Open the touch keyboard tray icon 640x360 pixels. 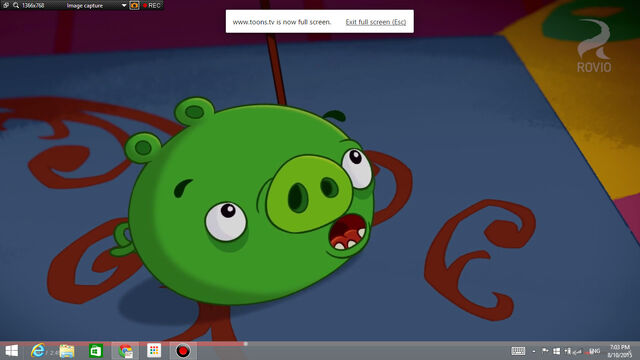[x=518, y=351]
